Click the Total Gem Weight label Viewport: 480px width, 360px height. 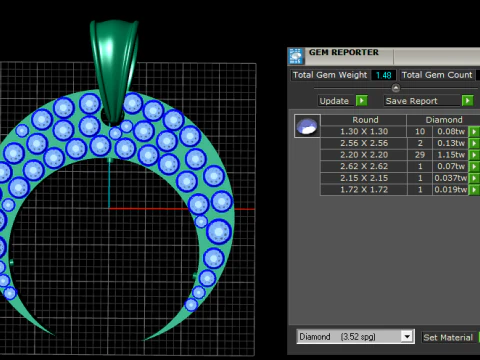click(x=330, y=75)
